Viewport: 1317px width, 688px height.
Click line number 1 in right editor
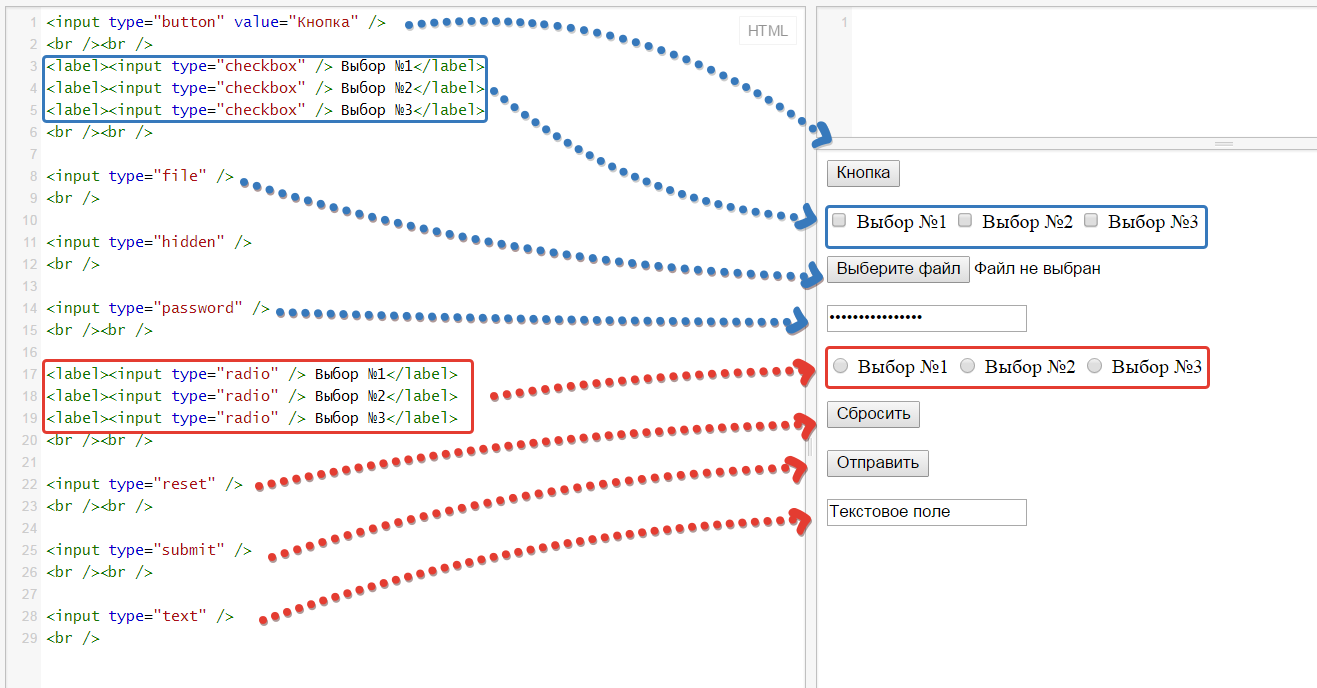point(845,22)
